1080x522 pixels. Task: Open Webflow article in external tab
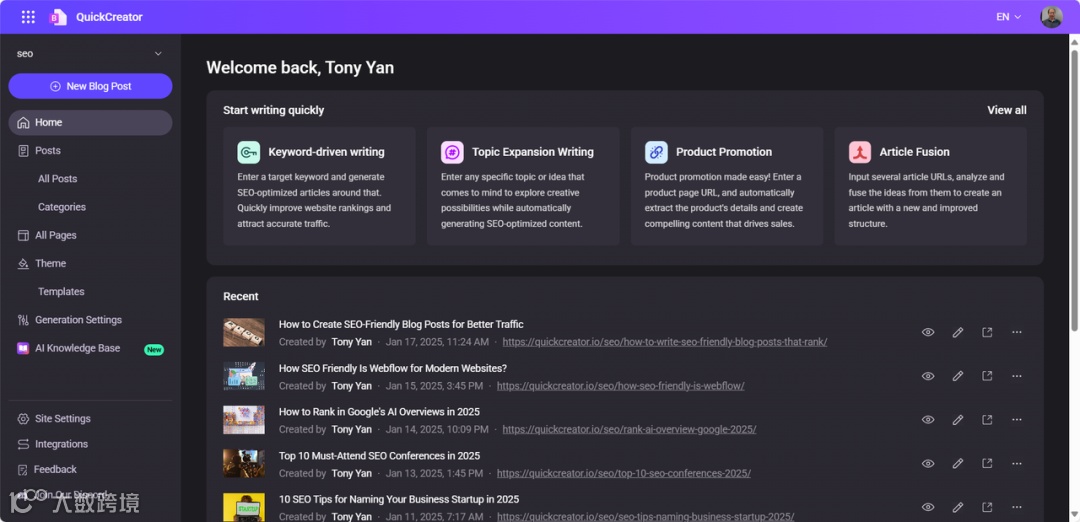click(x=987, y=376)
